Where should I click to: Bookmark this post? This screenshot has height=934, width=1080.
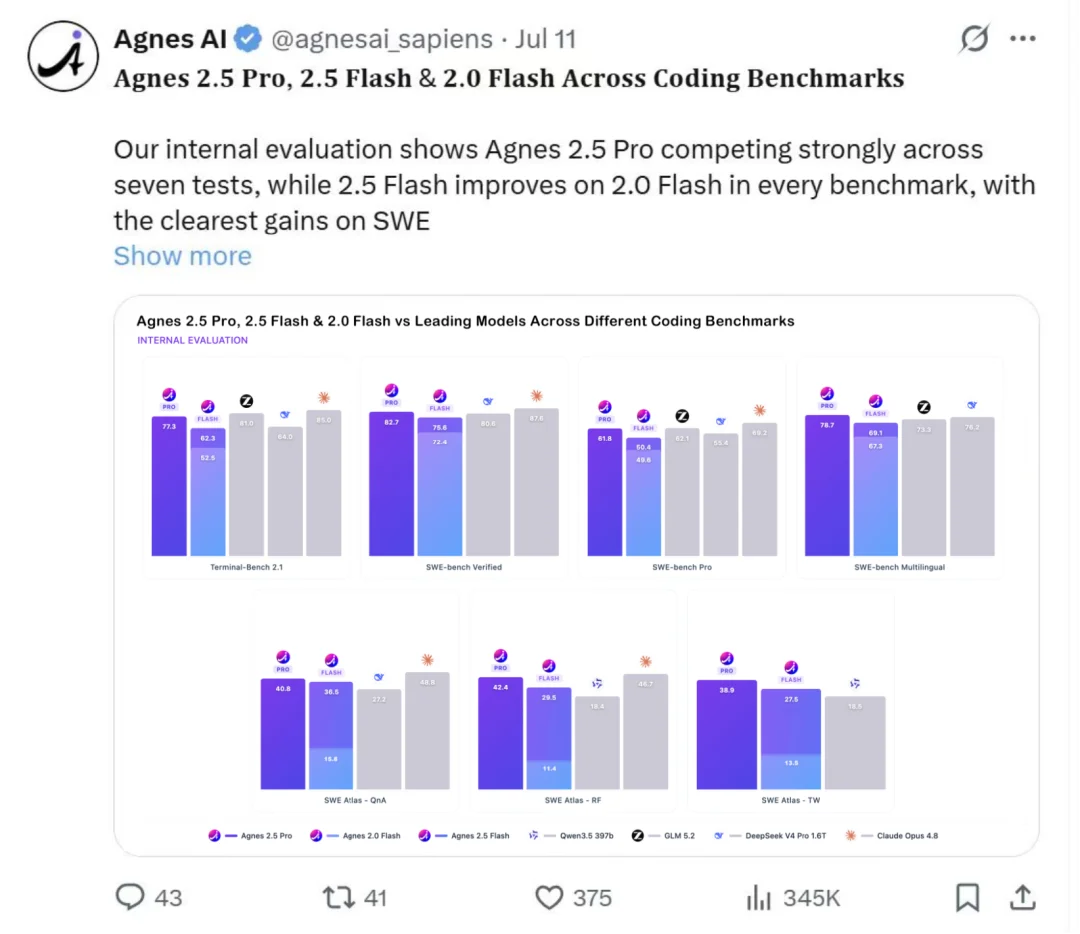point(967,897)
